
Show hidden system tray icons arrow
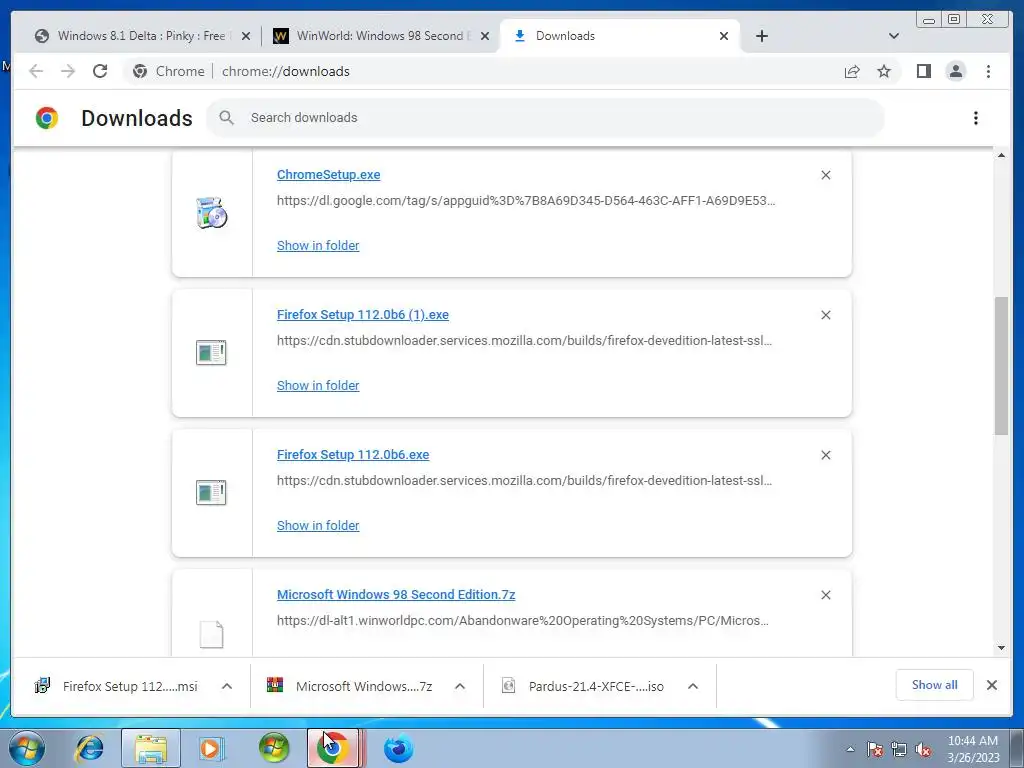pos(850,749)
